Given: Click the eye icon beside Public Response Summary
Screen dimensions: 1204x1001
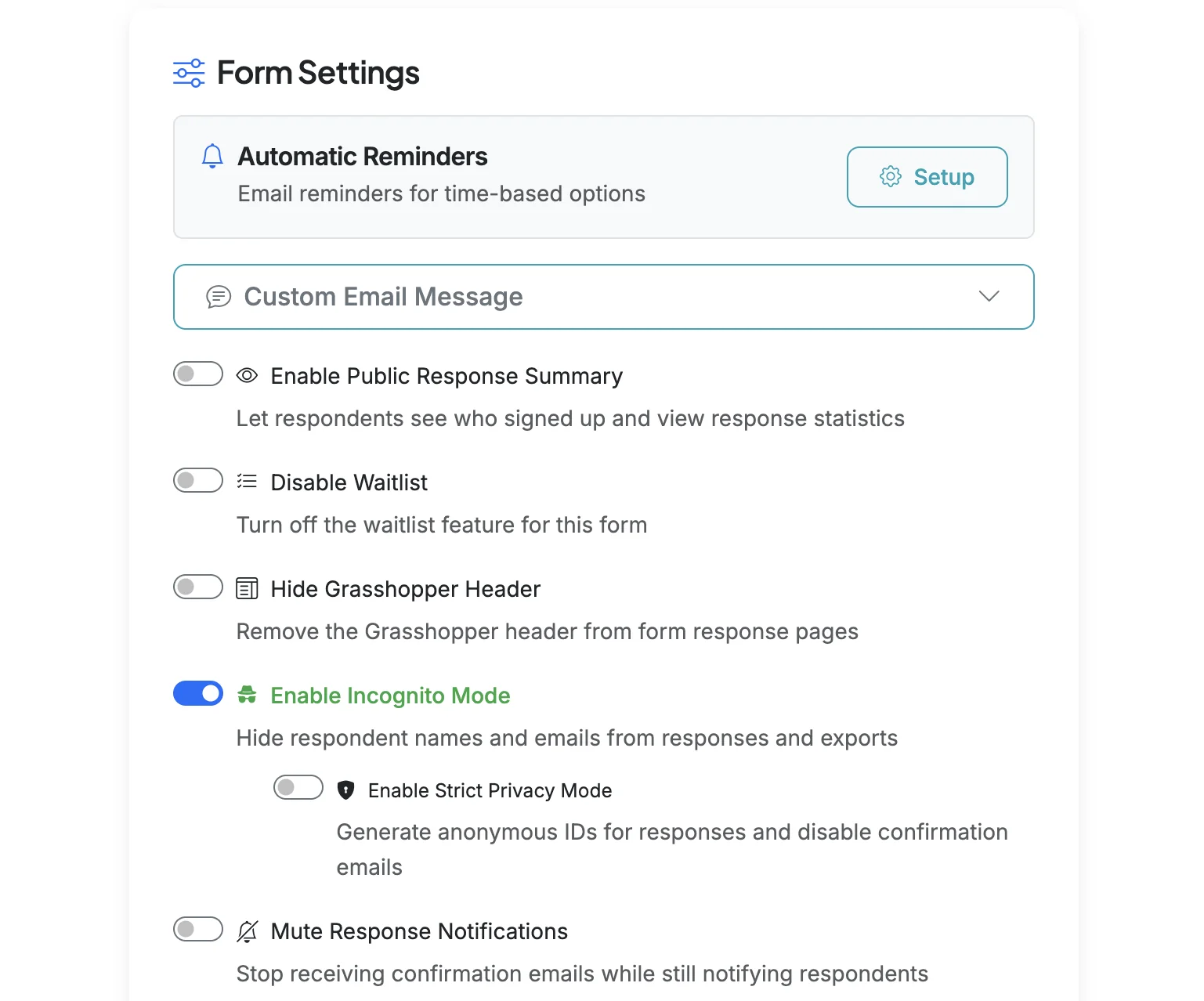Looking at the screenshot, I should point(246,375).
